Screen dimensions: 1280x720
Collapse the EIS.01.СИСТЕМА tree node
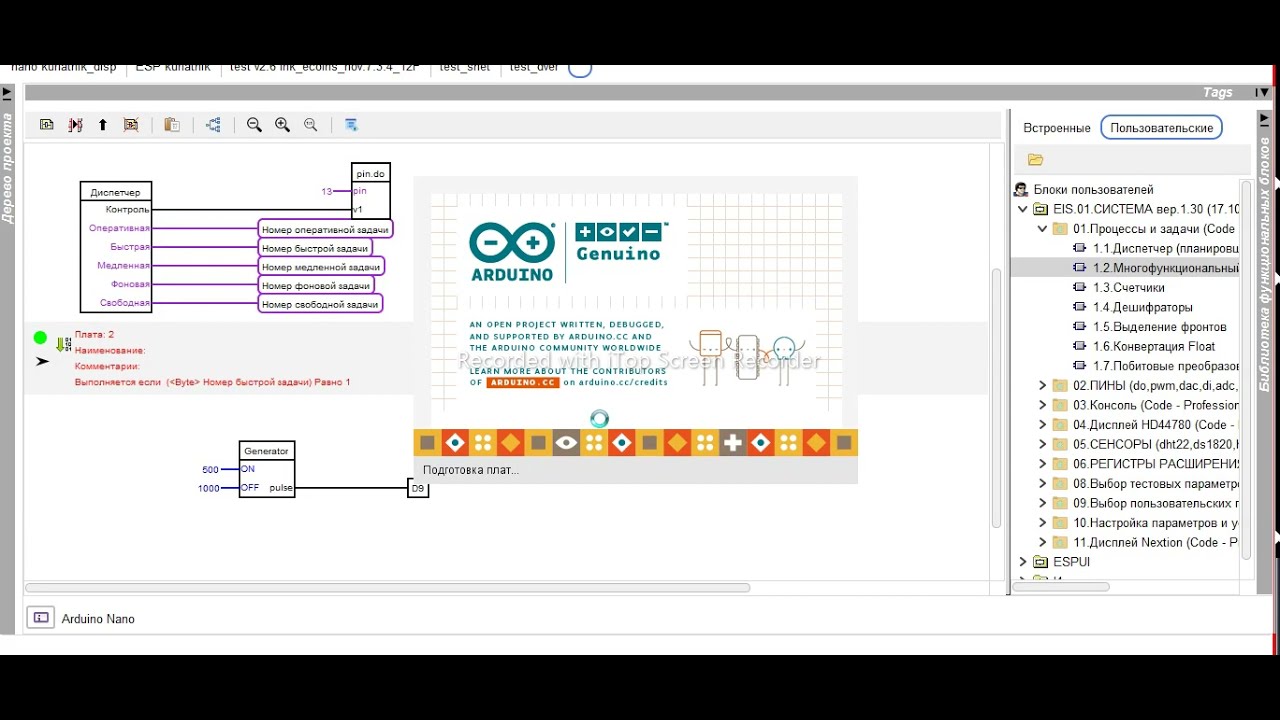coord(1022,209)
